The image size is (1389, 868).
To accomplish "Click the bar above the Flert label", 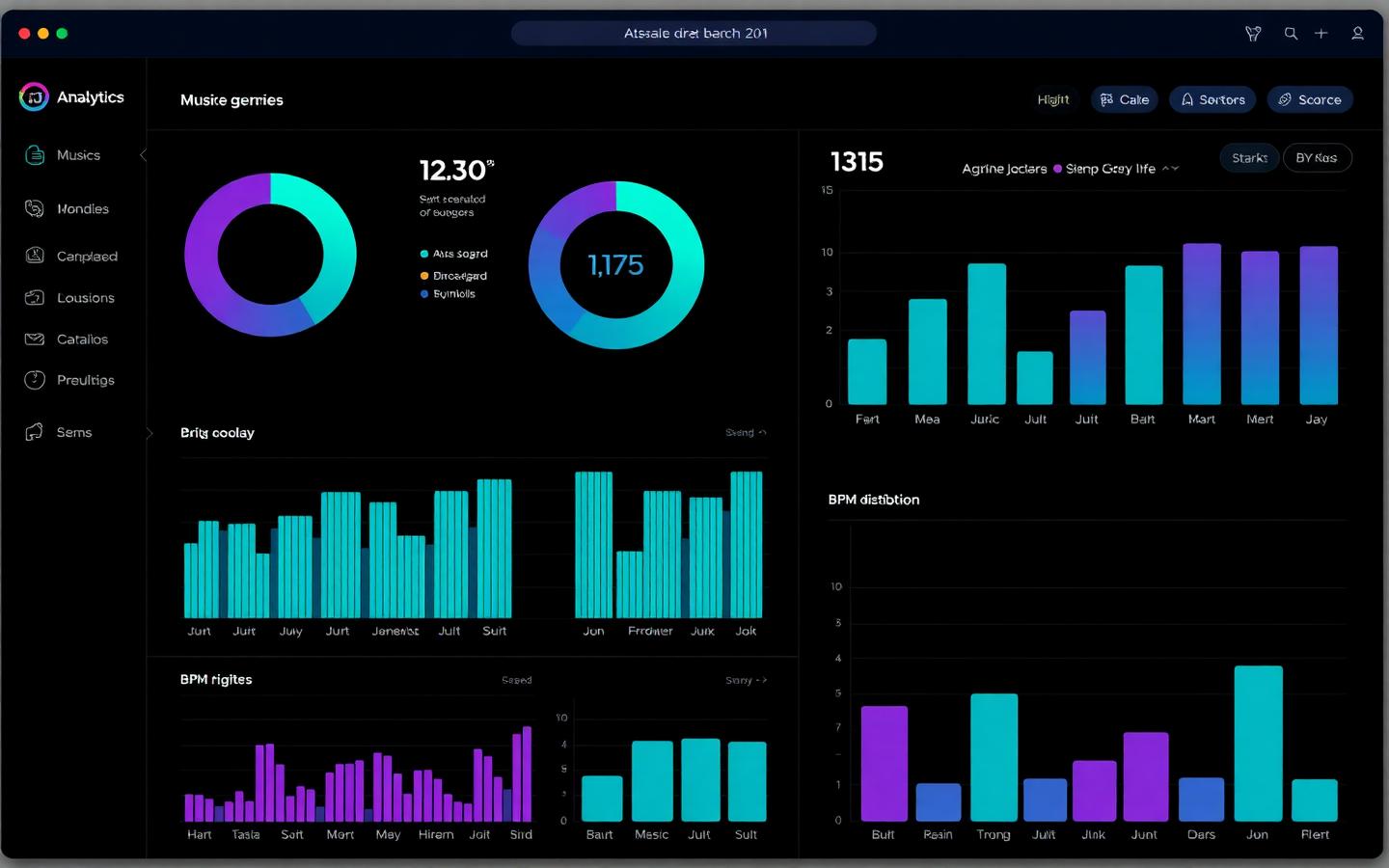I will click(1315, 800).
